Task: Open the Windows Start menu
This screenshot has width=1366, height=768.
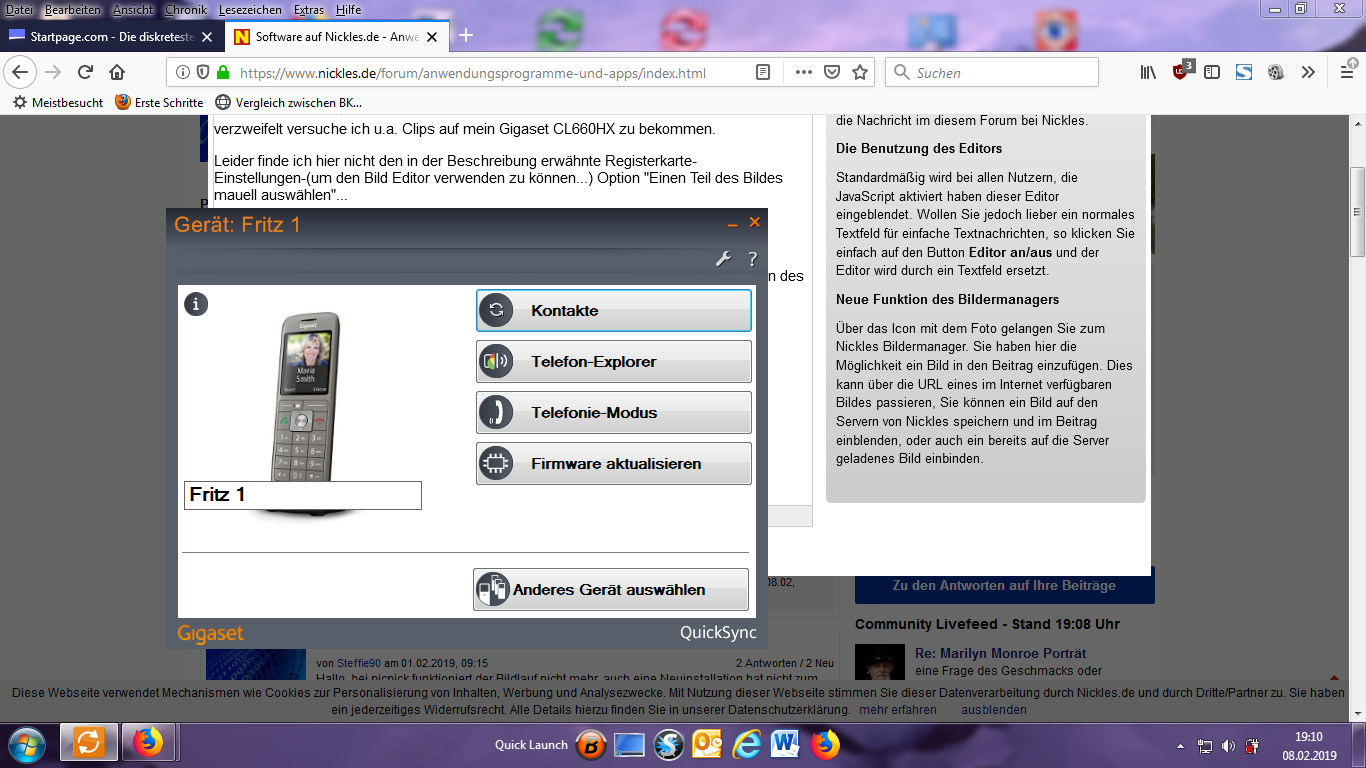Action: [27, 744]
